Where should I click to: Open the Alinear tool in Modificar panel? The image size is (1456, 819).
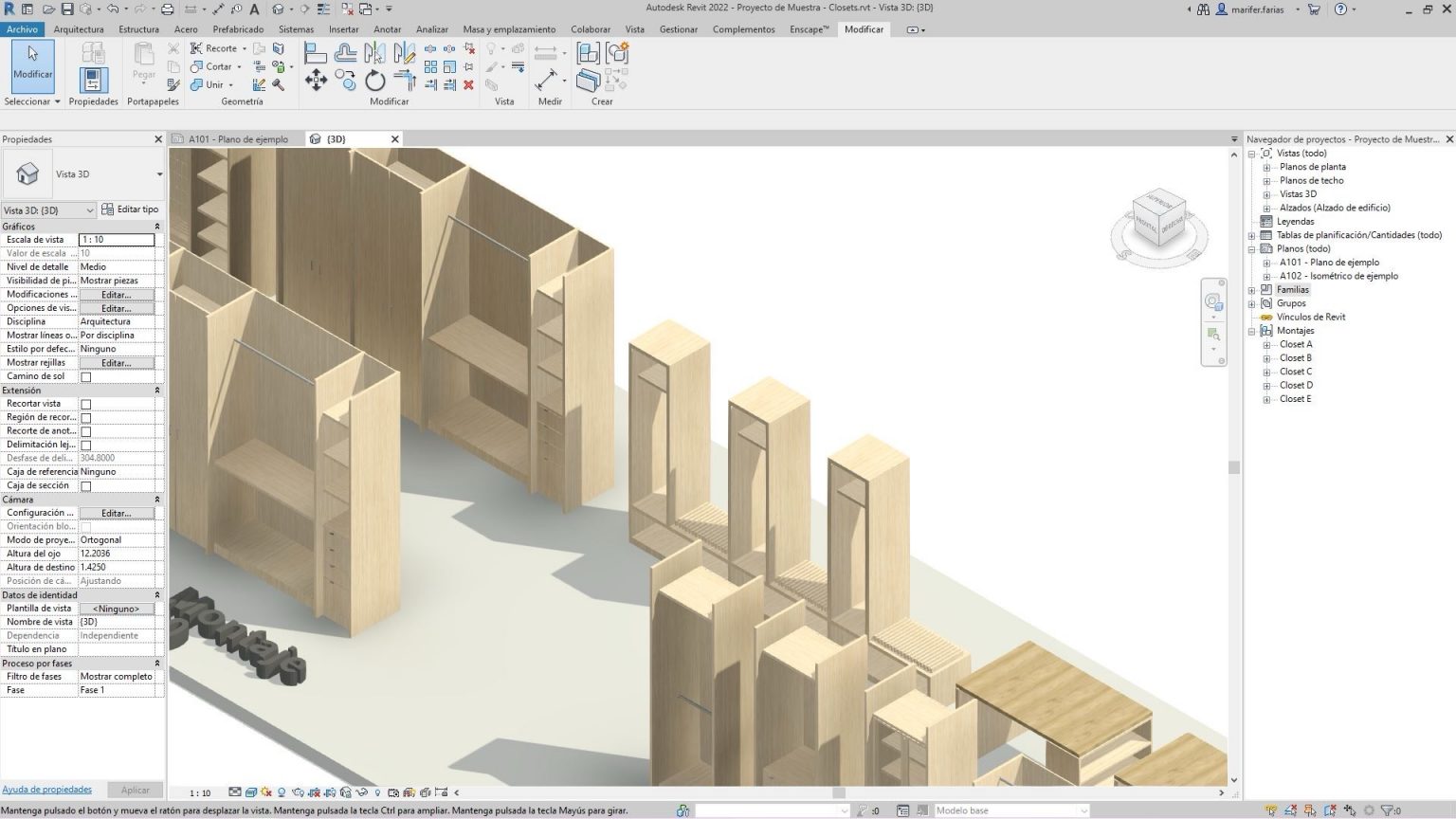315,53
